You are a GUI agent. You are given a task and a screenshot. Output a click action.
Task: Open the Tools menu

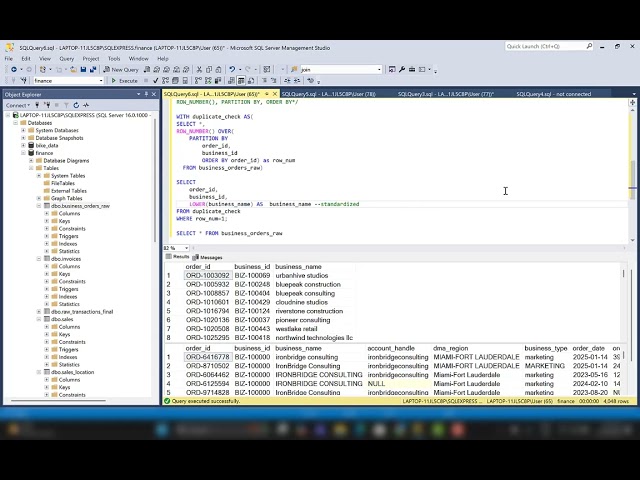pyautogui.click(x=114, y=59)
